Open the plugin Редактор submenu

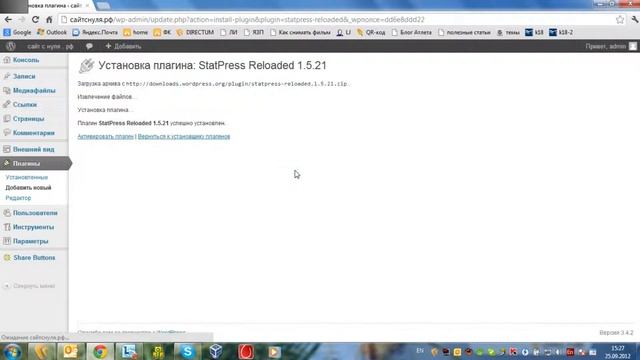[18, 198]
